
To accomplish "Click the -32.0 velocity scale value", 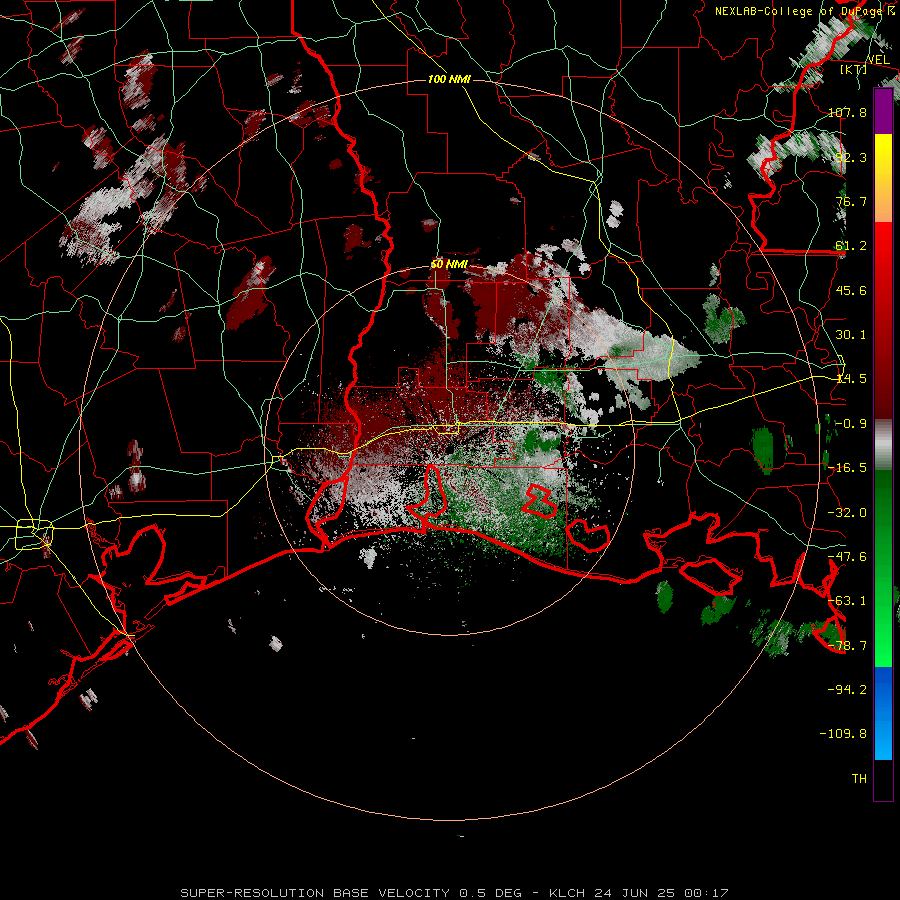I will [x=847, y=512].
